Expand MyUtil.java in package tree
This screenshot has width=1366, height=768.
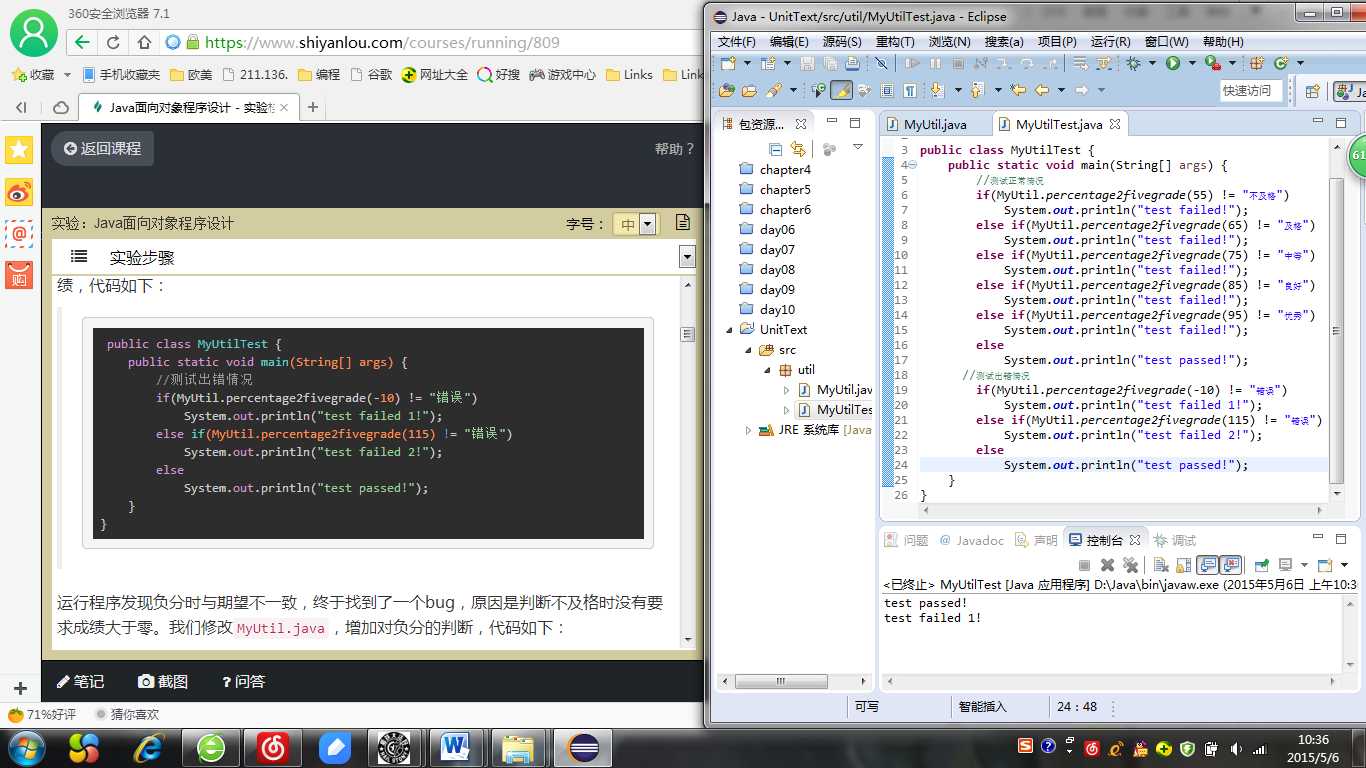[x=786, y=390]
